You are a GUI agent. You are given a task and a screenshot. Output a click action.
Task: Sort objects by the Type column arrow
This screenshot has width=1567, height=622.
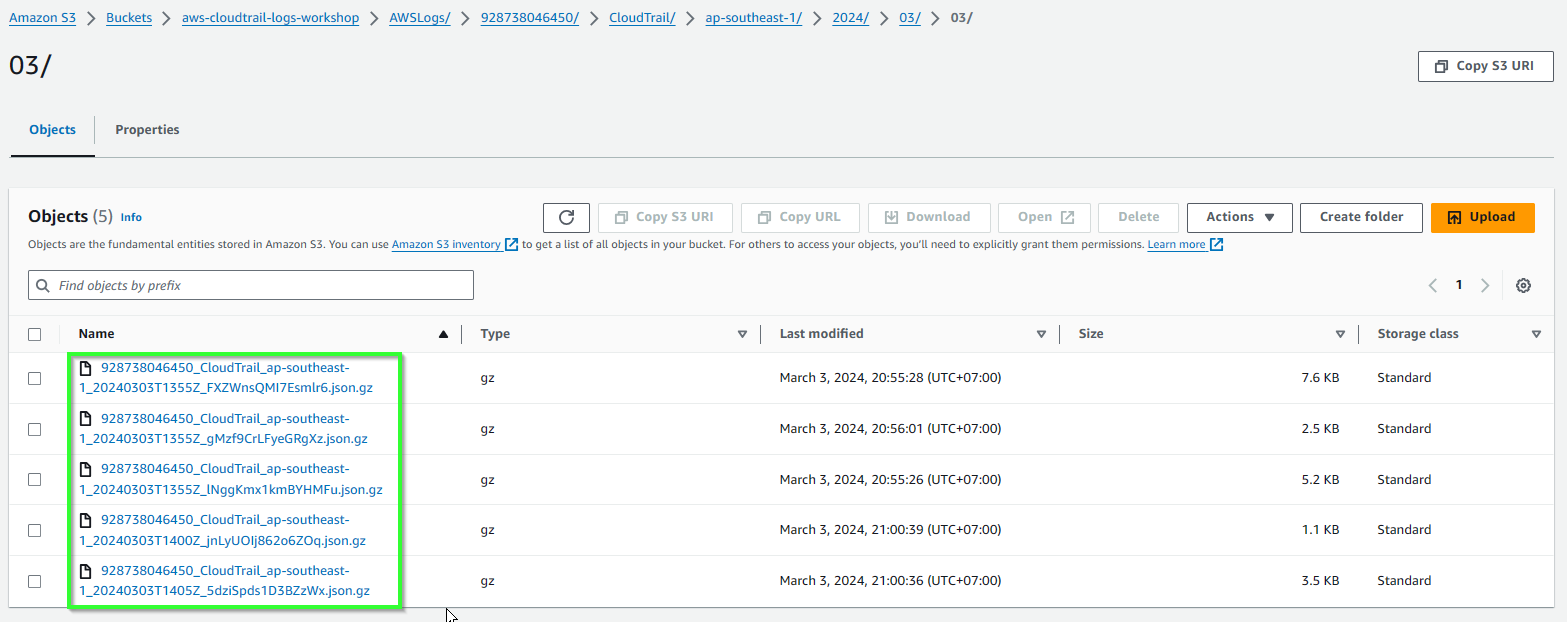tap(742, 334)
